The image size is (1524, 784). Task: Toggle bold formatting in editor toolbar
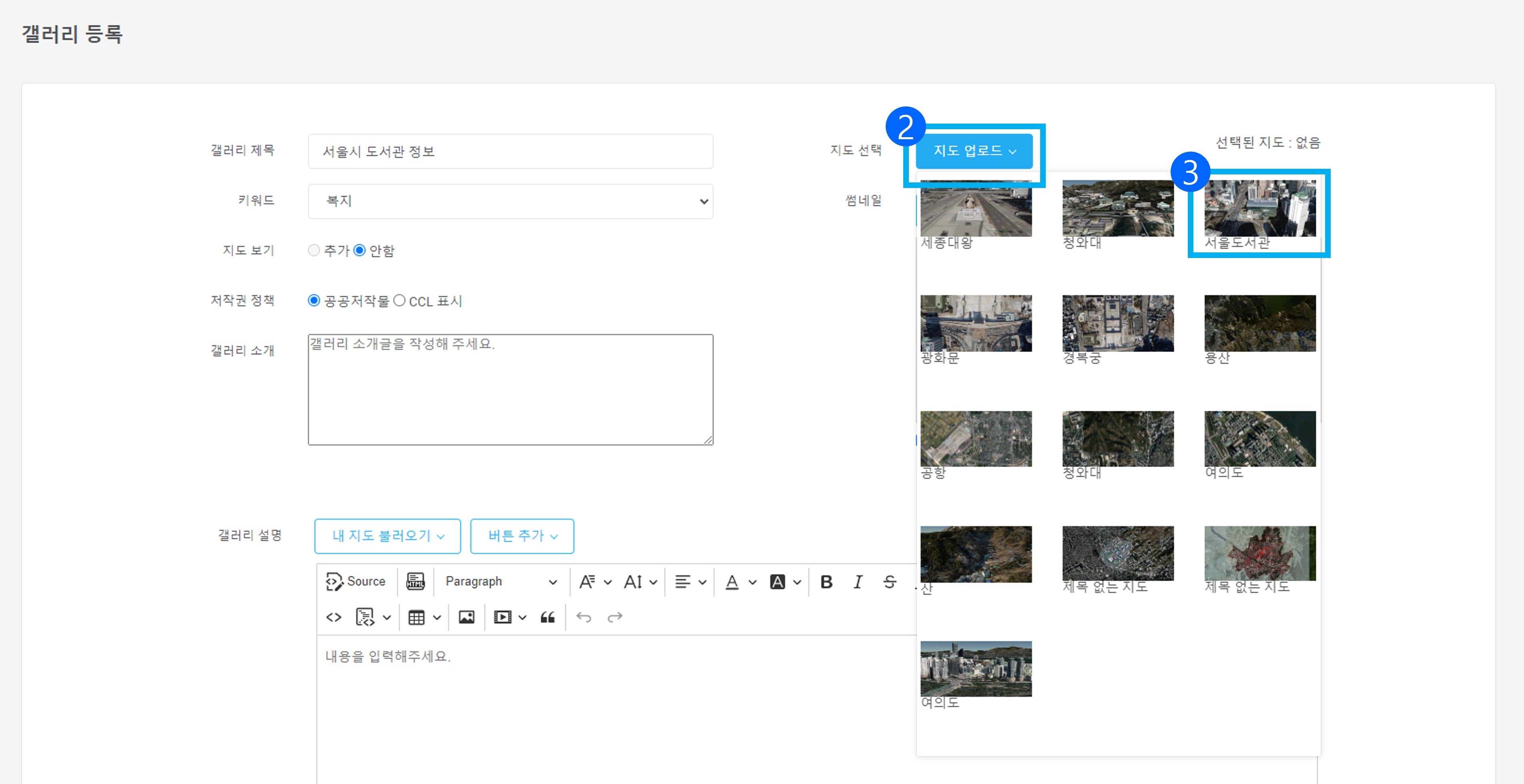826,582
